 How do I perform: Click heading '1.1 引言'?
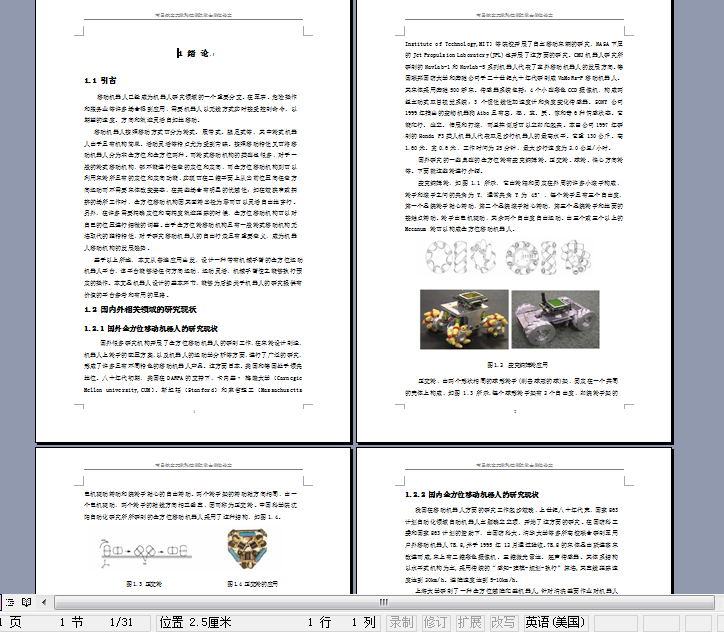[x=100, y=80]
